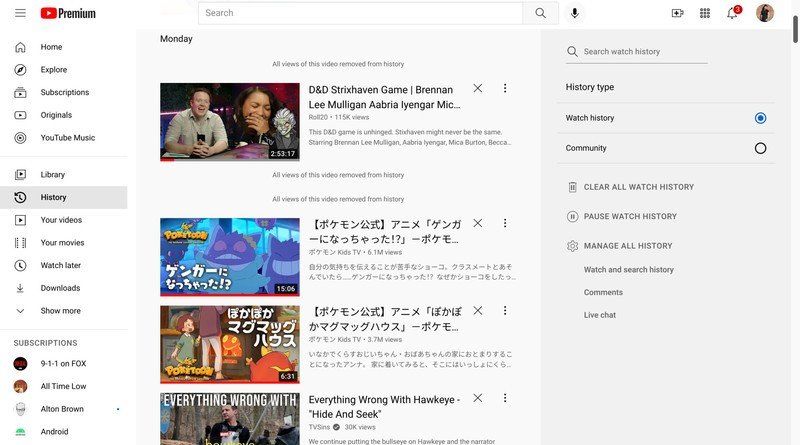Click Clear All Watch History
Image resolution: width=800 pixels, height=445 pixels.
tap(631, 187)
